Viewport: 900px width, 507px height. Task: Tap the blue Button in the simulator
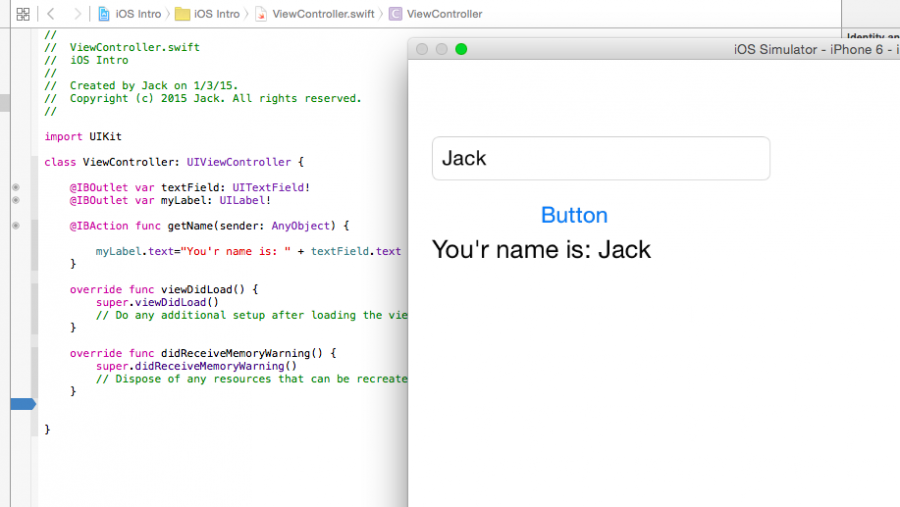pyautogui.click(x=574, y=215)
